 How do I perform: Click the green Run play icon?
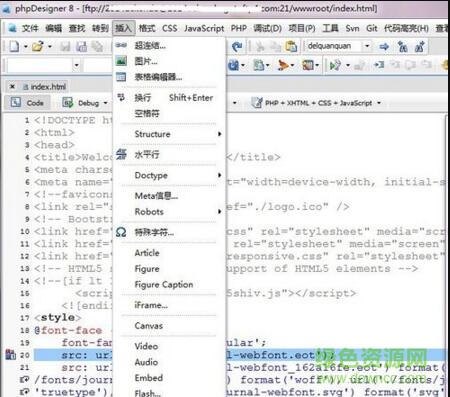(x=335, y=65)
